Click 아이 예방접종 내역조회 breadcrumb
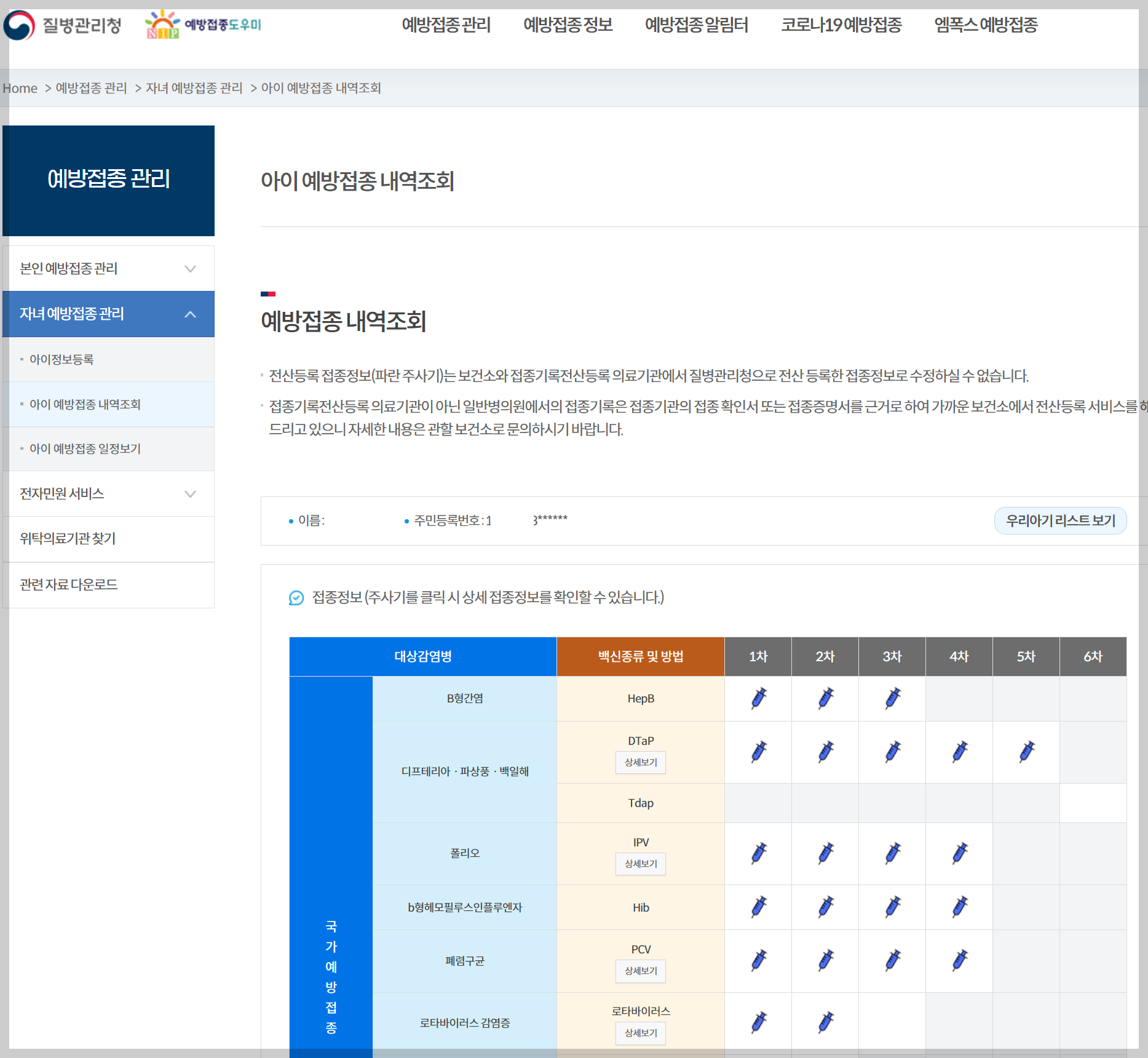Image resolution: width=1148 pixels, height=1058 pixels. coord(321,88)
